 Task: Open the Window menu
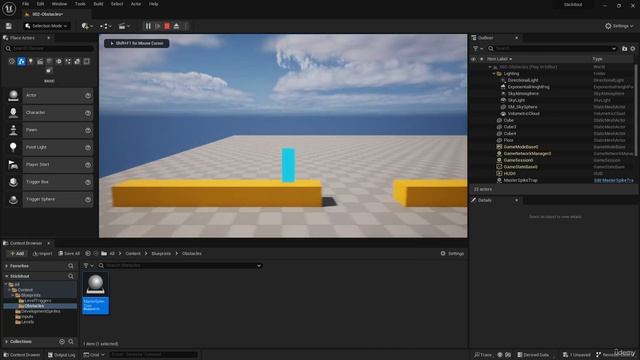click(x=59, y=4)
